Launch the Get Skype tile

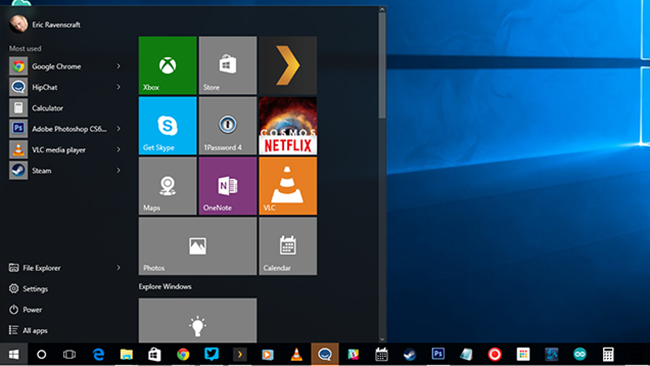tap(167, 126)
